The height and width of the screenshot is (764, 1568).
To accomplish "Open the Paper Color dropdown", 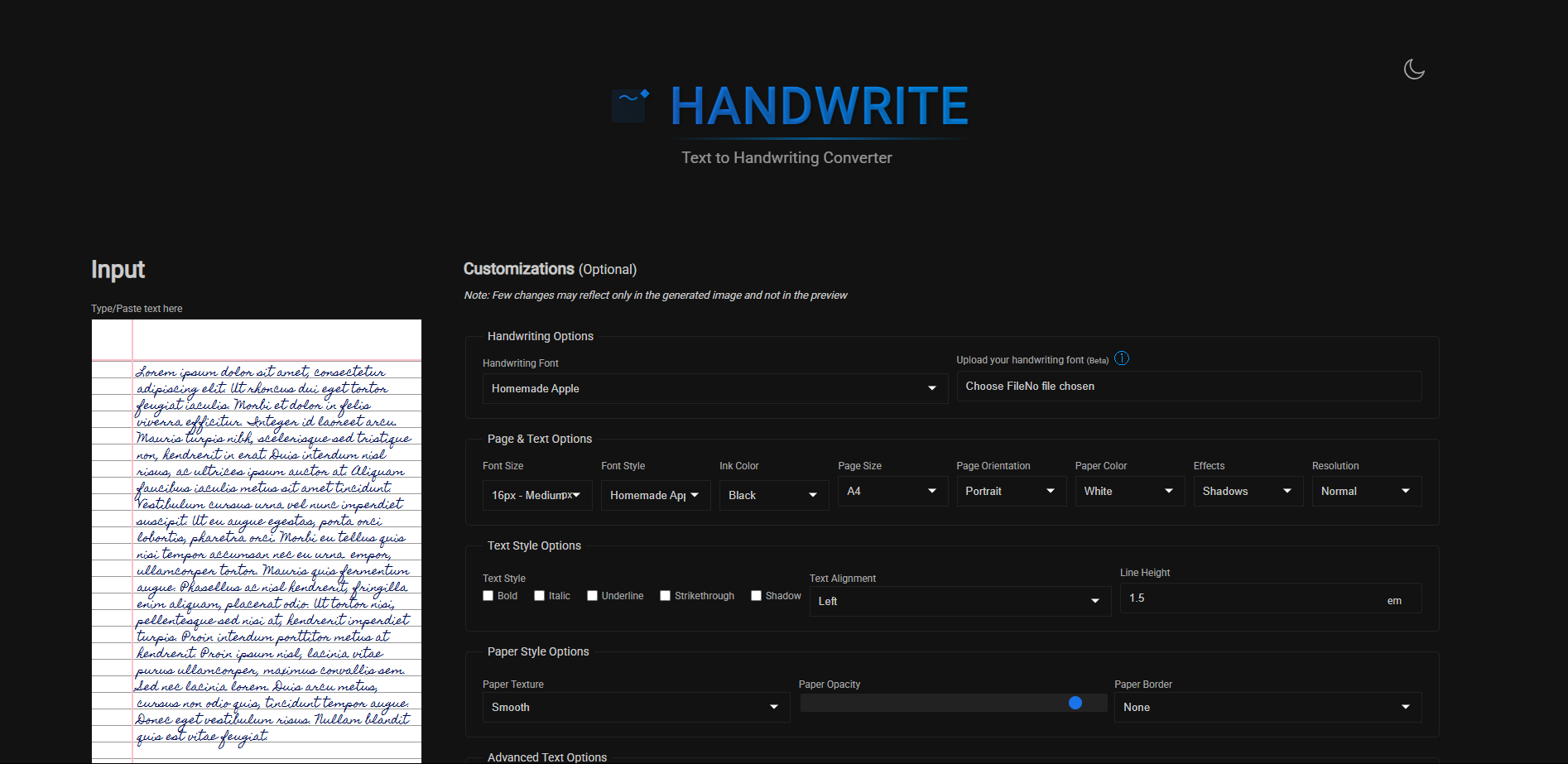I will coord(1130,491).
